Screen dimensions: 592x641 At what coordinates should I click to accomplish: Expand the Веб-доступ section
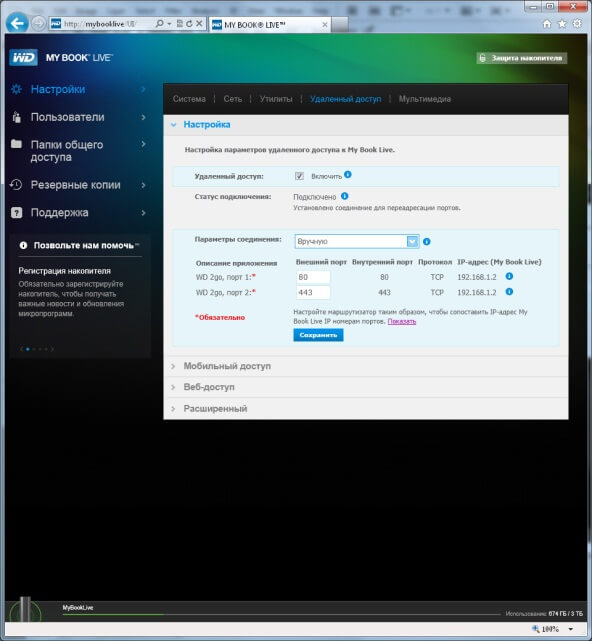click(209, 387)
